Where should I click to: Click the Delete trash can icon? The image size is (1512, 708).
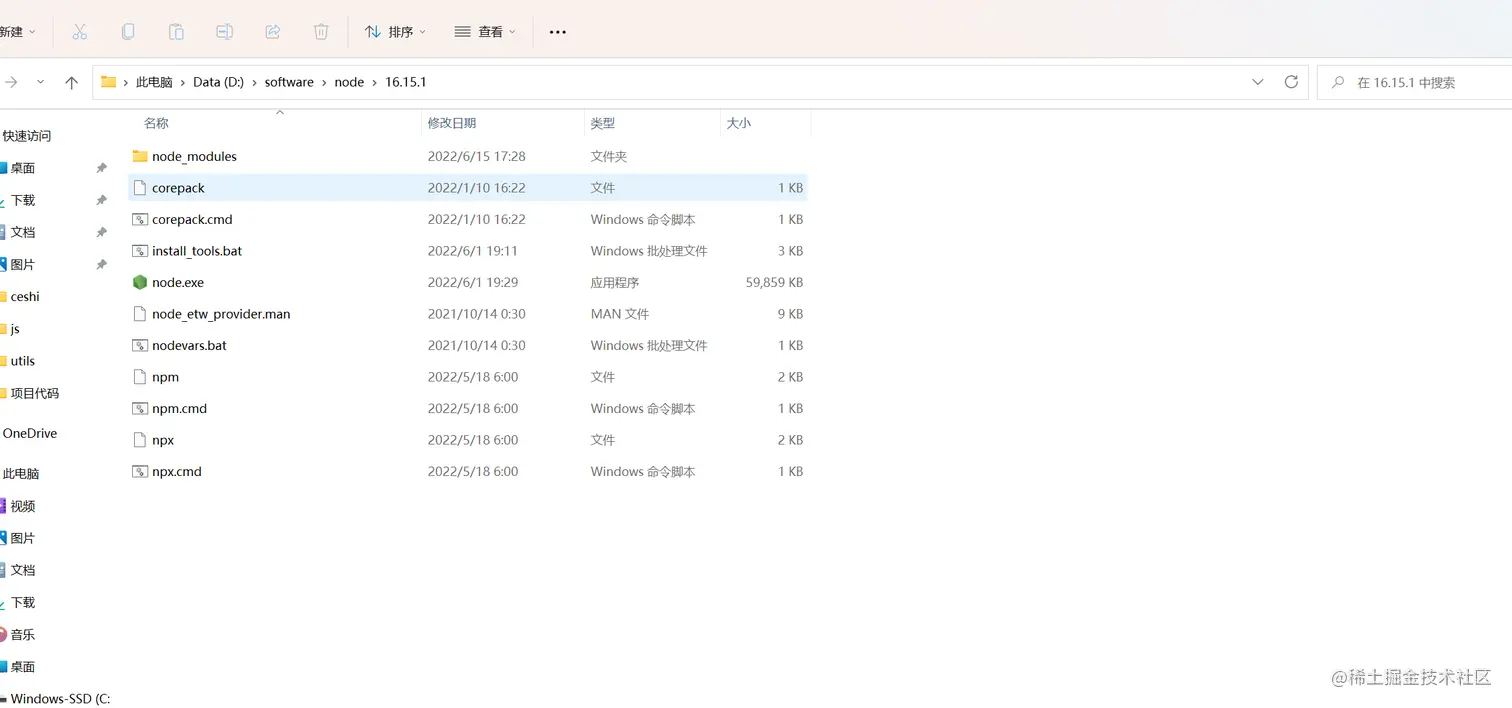[321, 32]
